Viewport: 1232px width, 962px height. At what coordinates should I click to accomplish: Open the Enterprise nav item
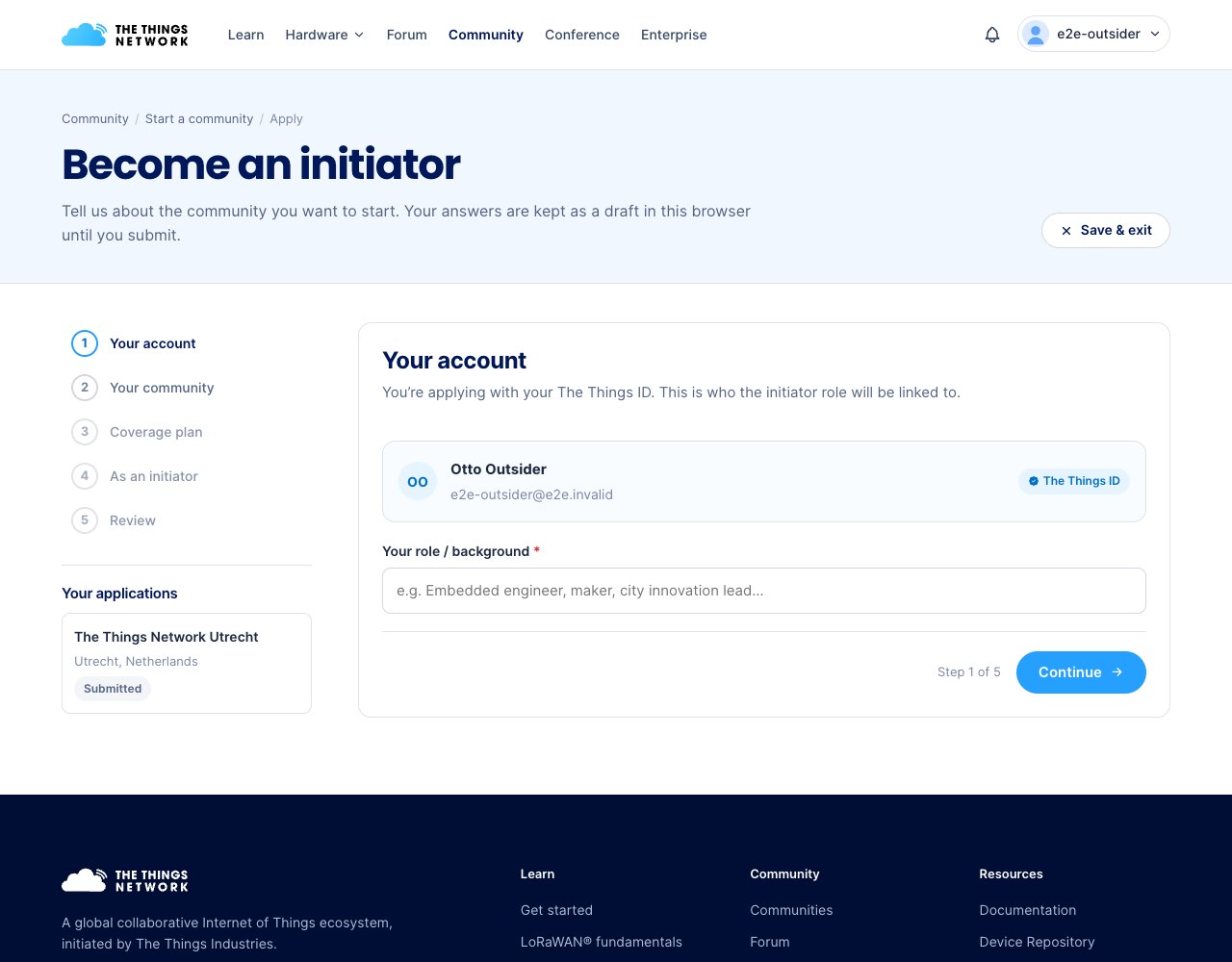coord(674,35)
